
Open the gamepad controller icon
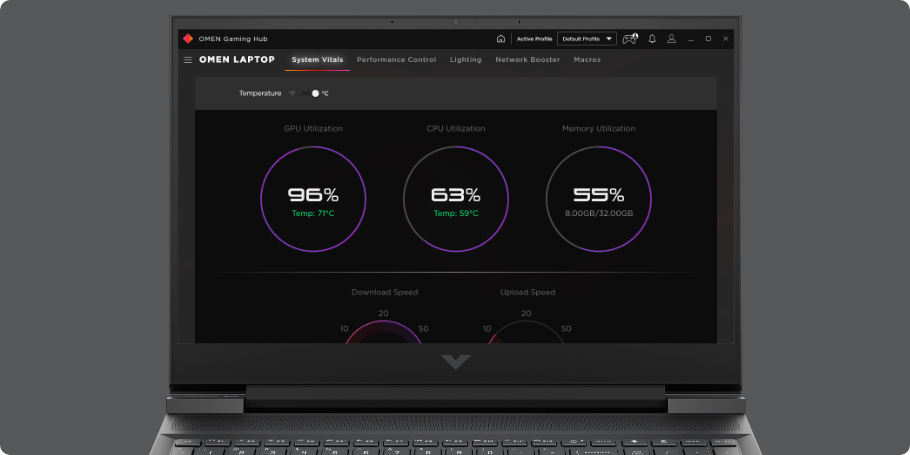click(630, 39)
